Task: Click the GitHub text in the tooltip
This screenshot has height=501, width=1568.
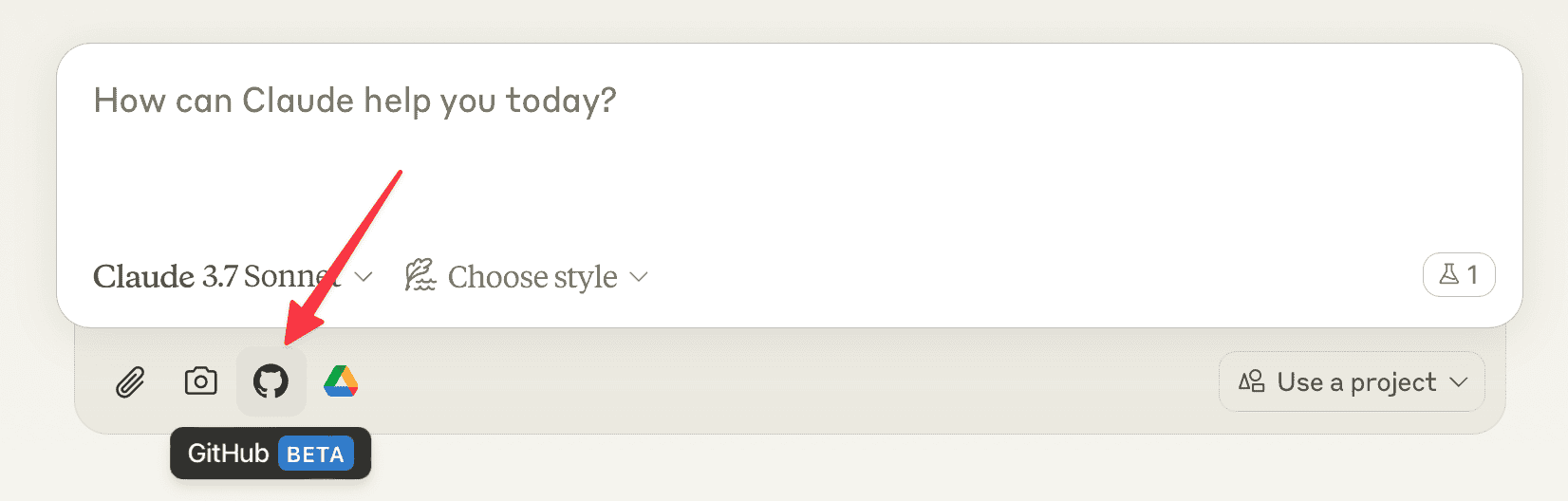Action: click(228, 454)
